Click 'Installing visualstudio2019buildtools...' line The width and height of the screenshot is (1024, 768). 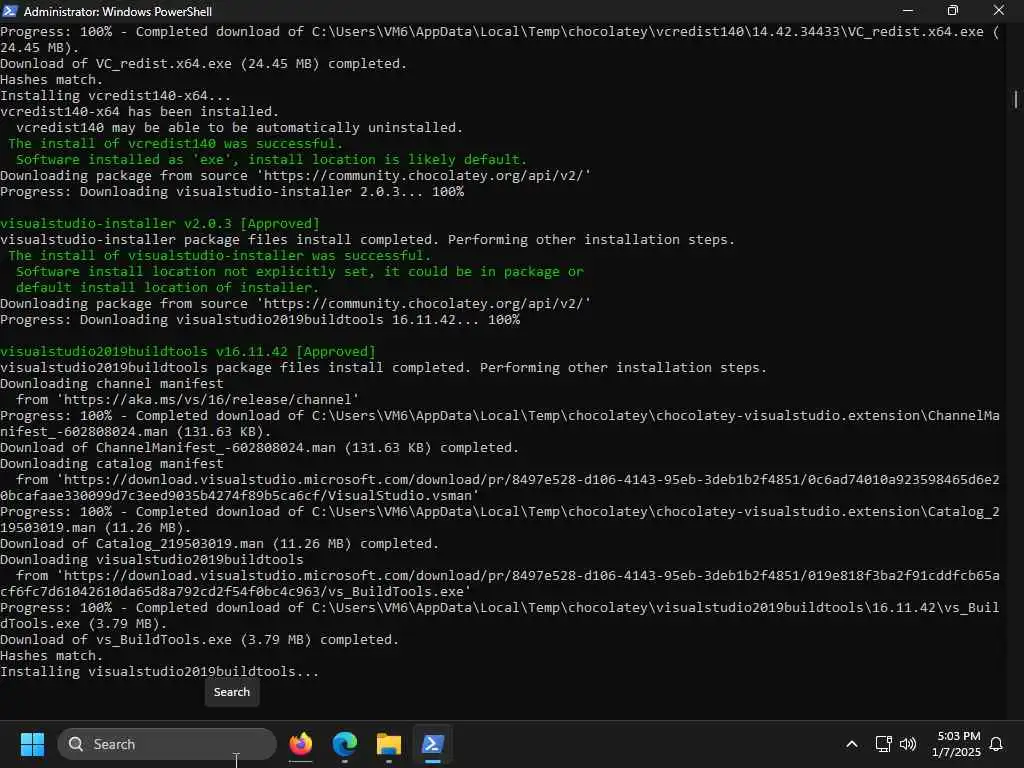pyautogui.click(x=159, y=671)
